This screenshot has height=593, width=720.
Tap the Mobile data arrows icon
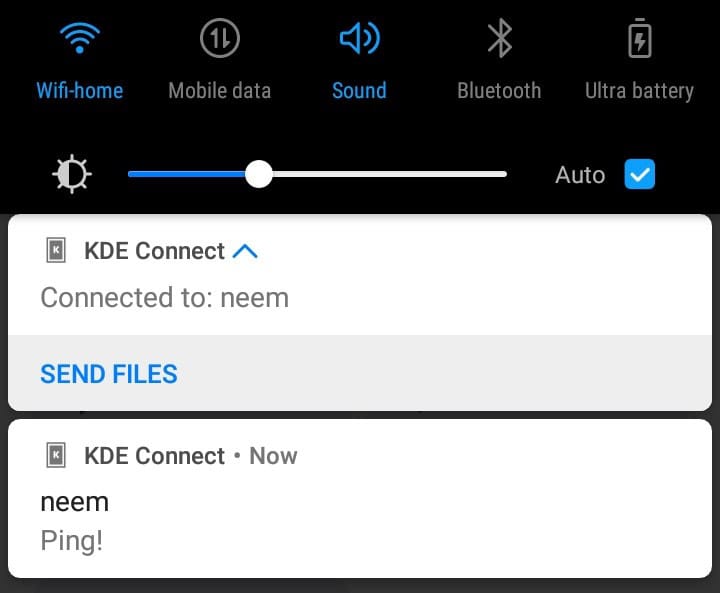point(219,38)
